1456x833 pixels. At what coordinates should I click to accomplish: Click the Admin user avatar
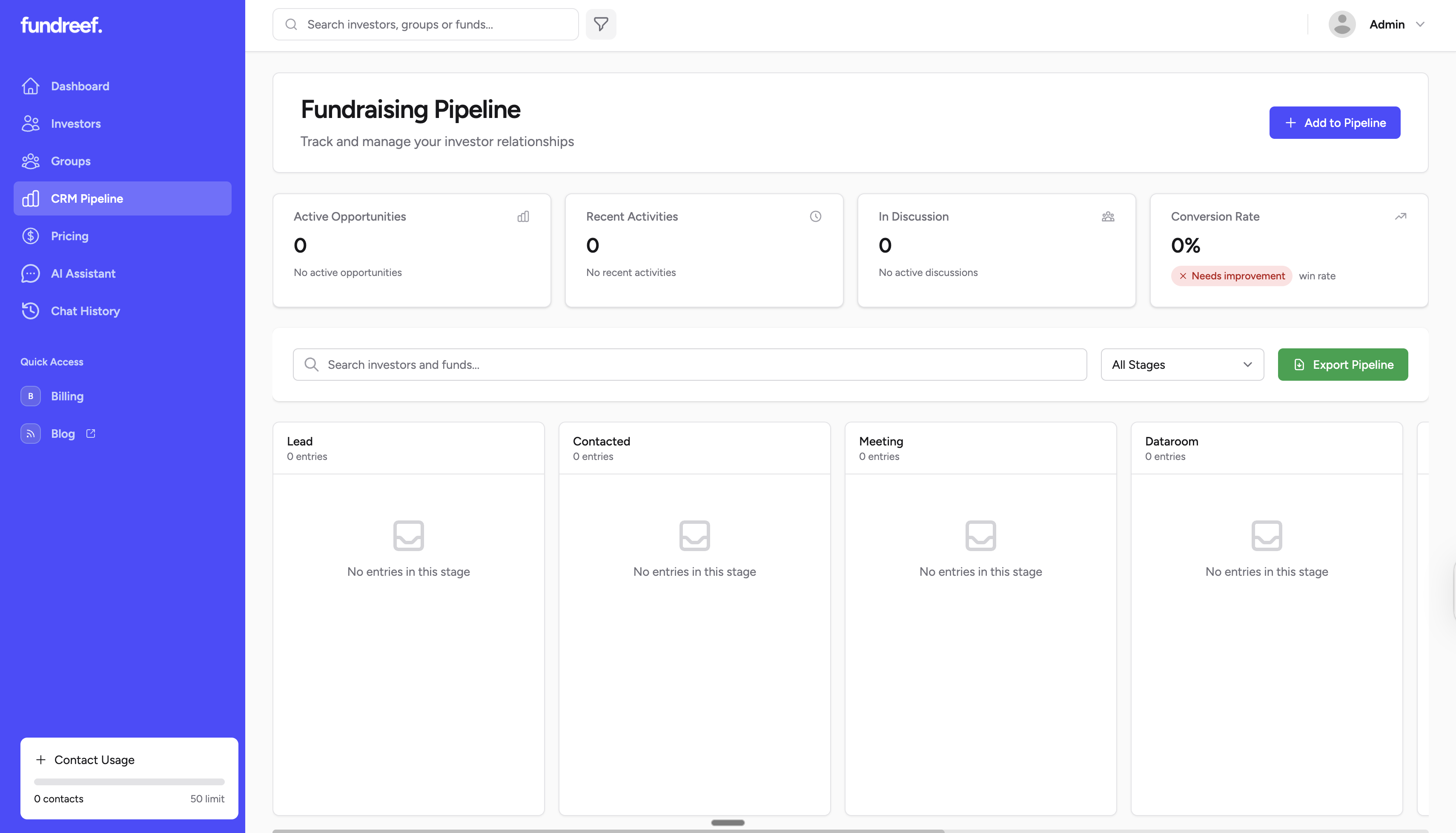point(1341,24)
